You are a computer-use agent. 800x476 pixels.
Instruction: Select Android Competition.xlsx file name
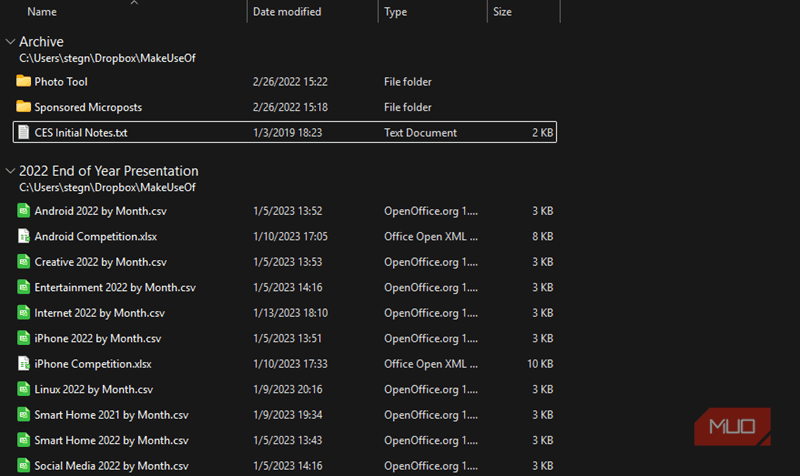95,236
